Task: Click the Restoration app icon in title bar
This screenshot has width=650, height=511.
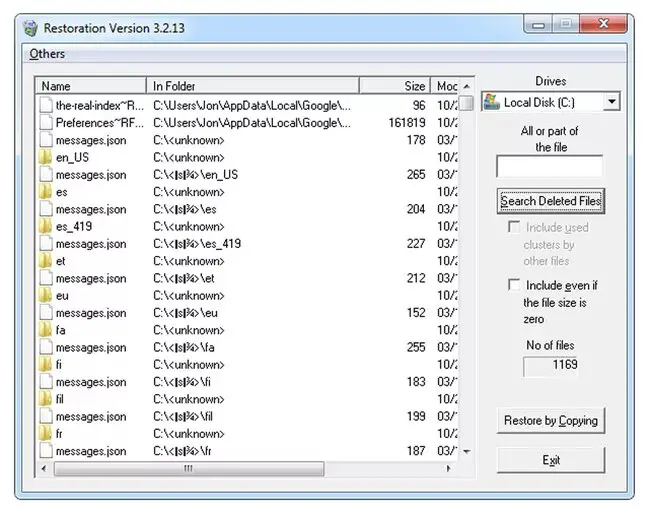Action: click(30, 28)
